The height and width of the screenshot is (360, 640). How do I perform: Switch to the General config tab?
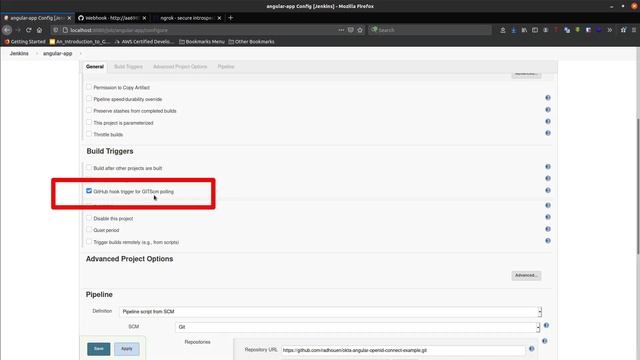click(x=95, y=67)
